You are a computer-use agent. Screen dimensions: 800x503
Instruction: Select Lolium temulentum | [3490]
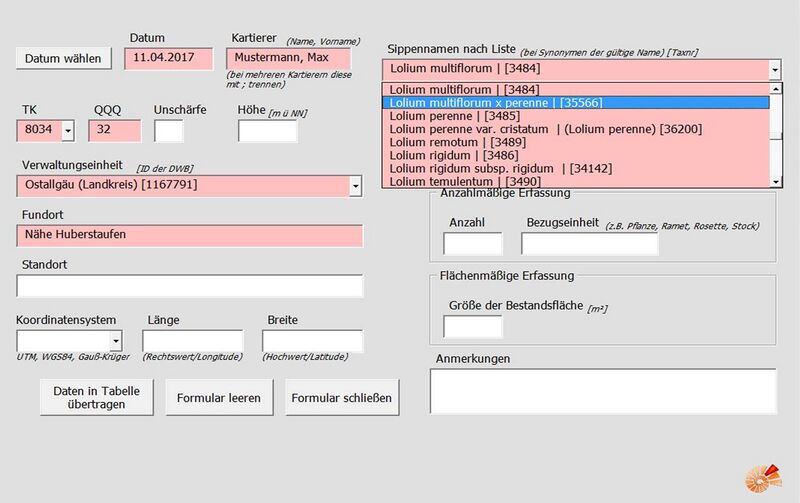[576, 181]
